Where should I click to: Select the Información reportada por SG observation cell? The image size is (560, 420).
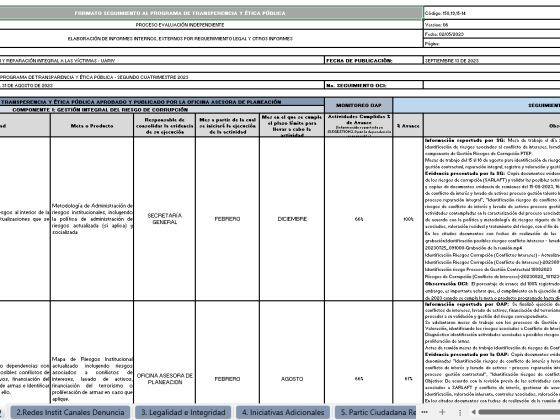pos(492,219)
